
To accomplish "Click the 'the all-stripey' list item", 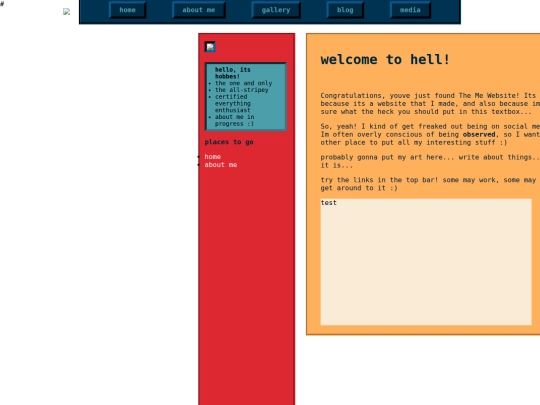I will point(241,90).
